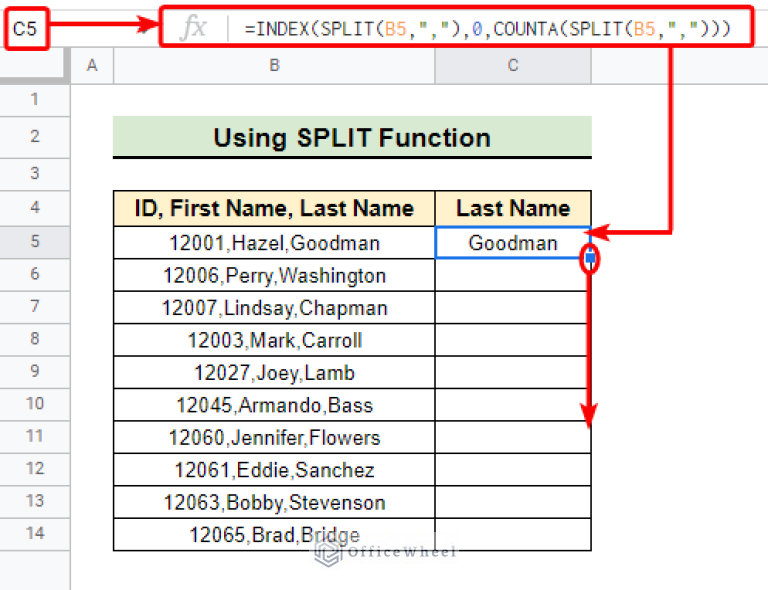Select the cell with 12001,Hazel,Goodman
This screenshot has height=590, width=768.
tap(273, 242)
